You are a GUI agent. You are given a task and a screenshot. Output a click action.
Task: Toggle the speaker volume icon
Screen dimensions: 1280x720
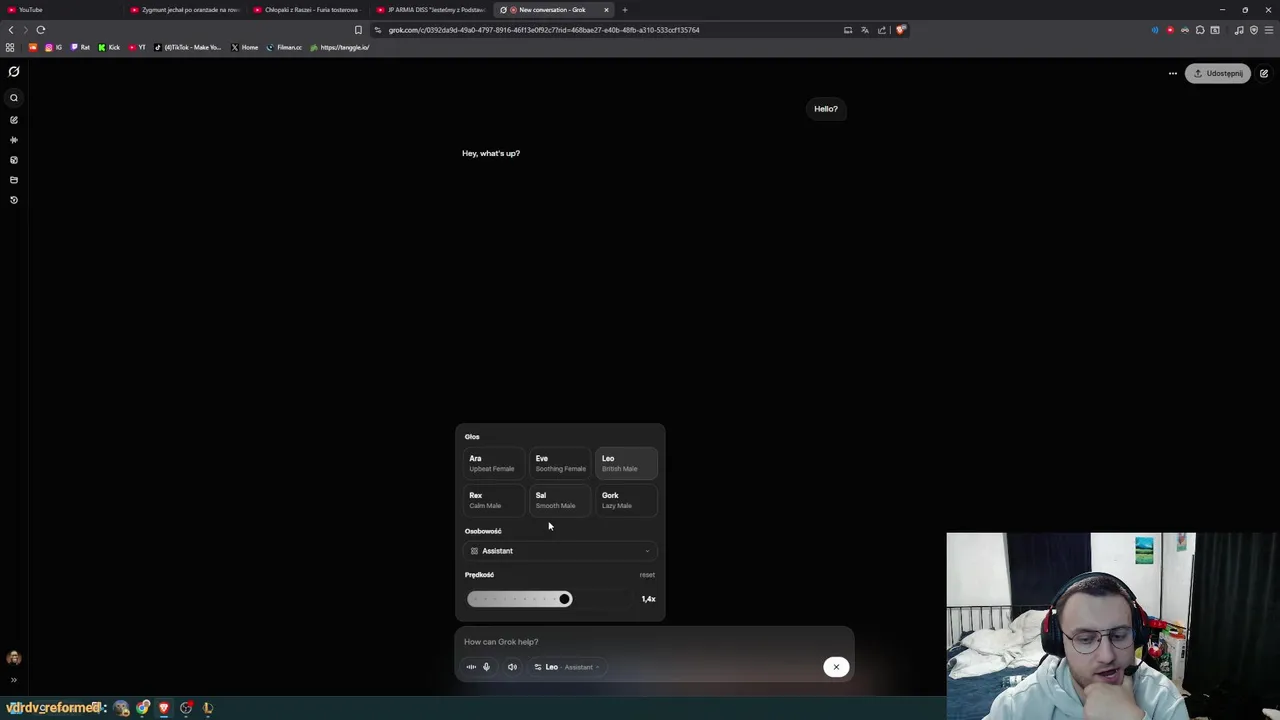click(x=512, y=667)
